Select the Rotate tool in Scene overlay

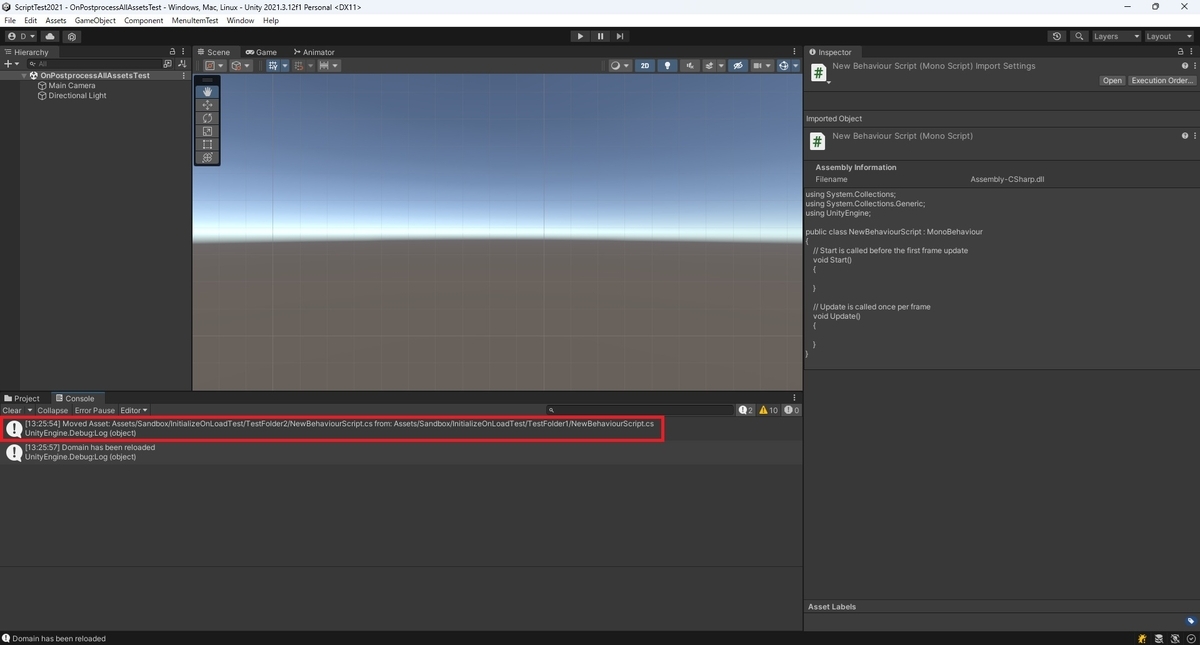207,118
